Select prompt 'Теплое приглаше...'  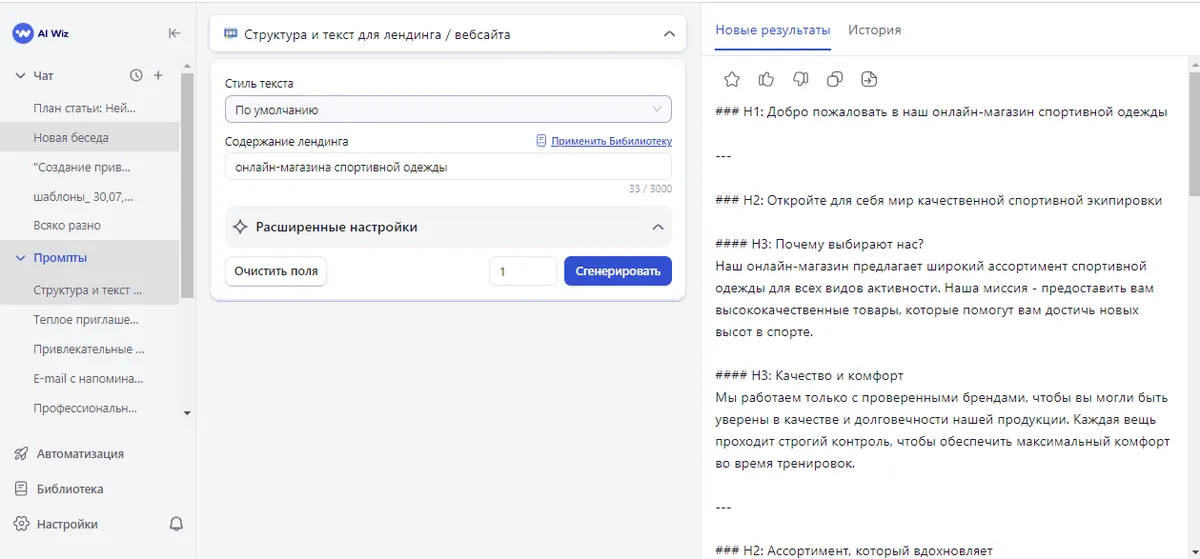(90, 320)
